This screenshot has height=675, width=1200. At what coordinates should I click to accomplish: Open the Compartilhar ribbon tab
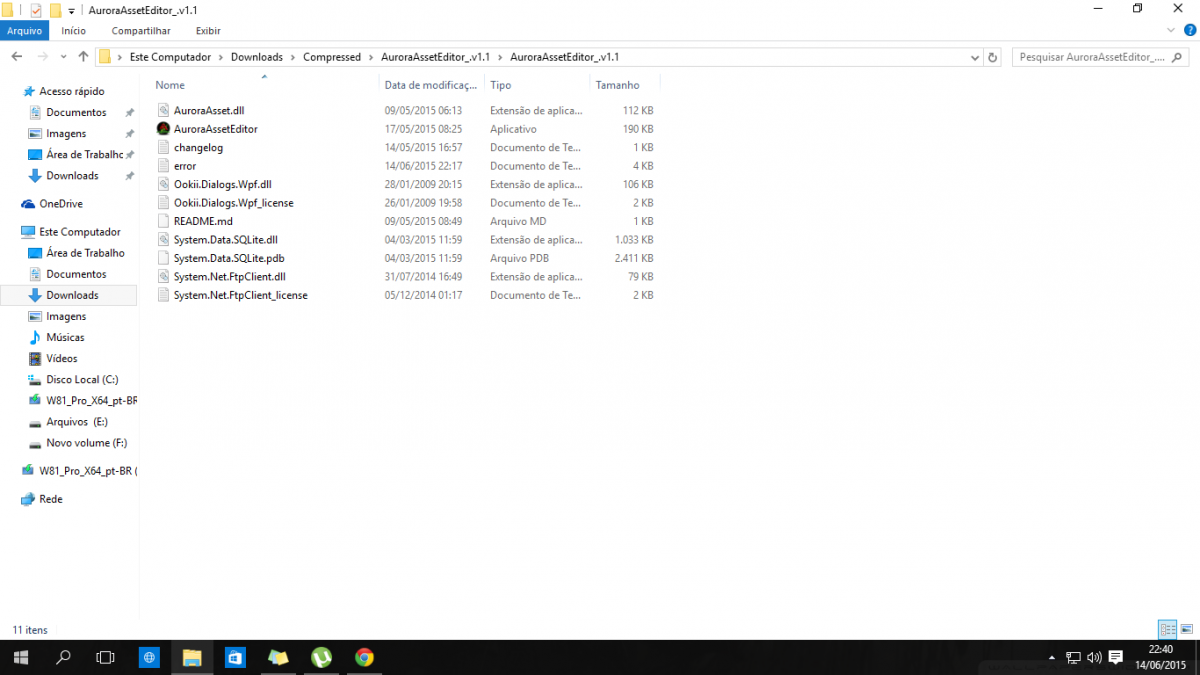(x=141, y=31)
